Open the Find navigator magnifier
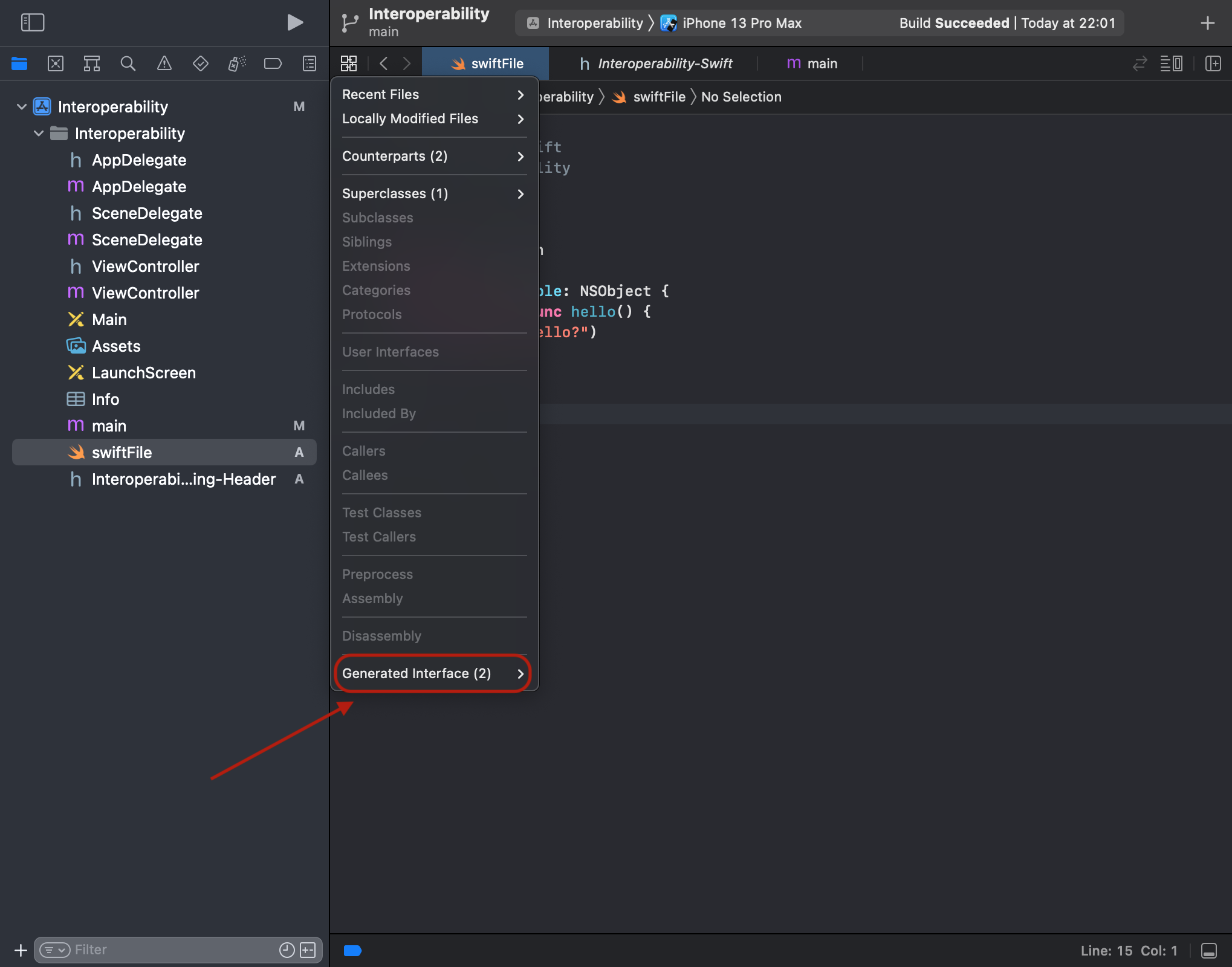 (x=128, y=63)
